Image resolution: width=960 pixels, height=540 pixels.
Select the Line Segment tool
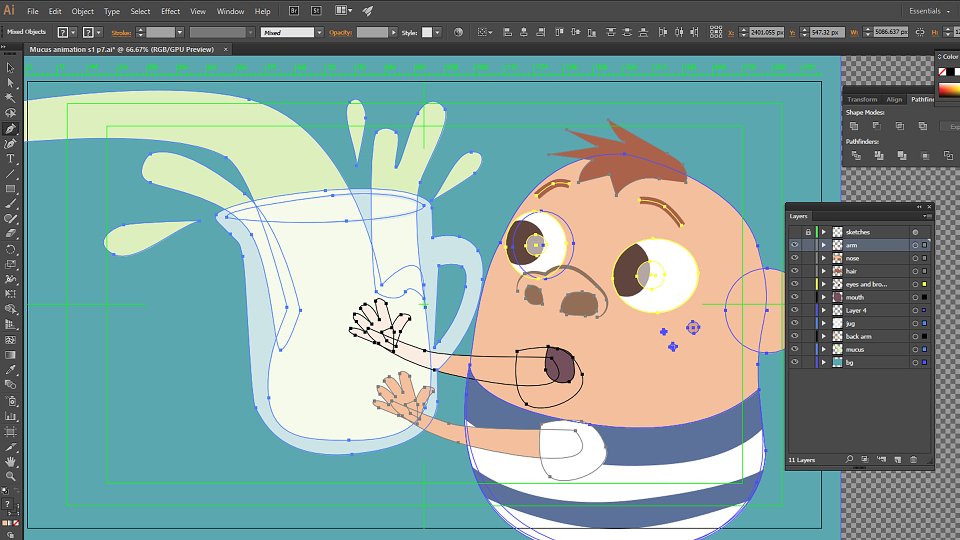10,174
